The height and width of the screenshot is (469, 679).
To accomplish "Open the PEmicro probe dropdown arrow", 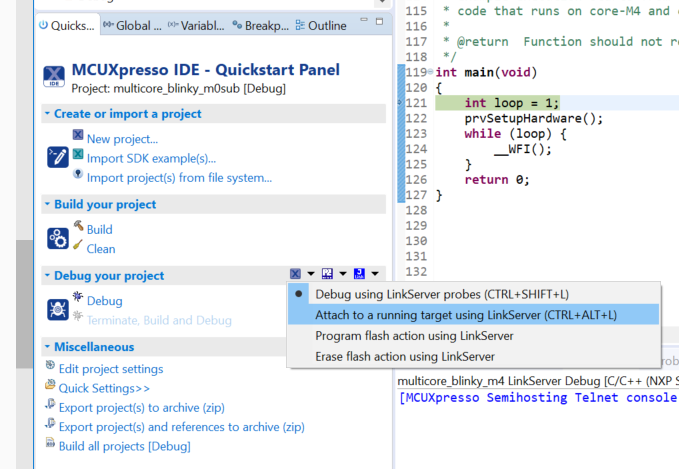I will (x=343, y=274).
